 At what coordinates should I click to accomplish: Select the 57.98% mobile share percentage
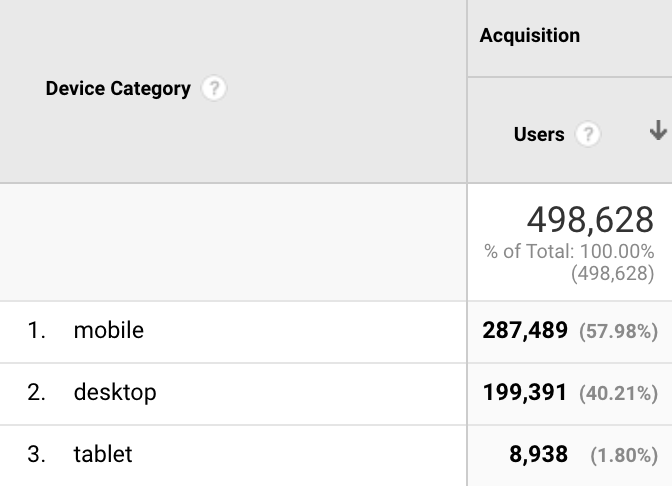click(x=618, y=331)
